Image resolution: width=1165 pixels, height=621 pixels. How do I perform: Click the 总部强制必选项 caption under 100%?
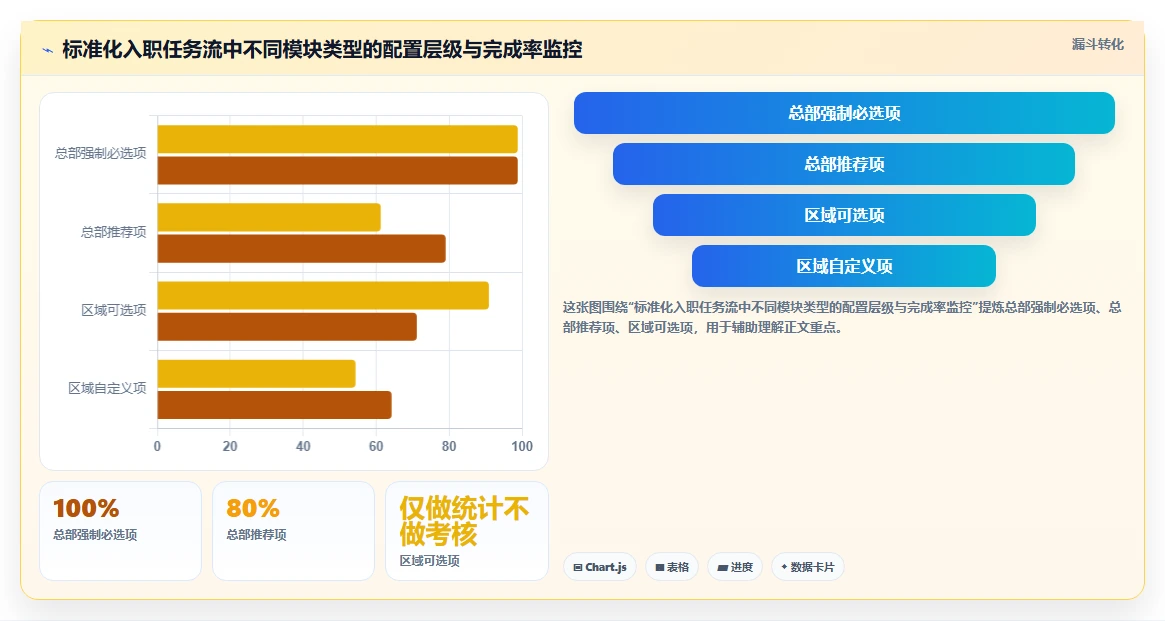pyautogui.click(x=95, y=535)
